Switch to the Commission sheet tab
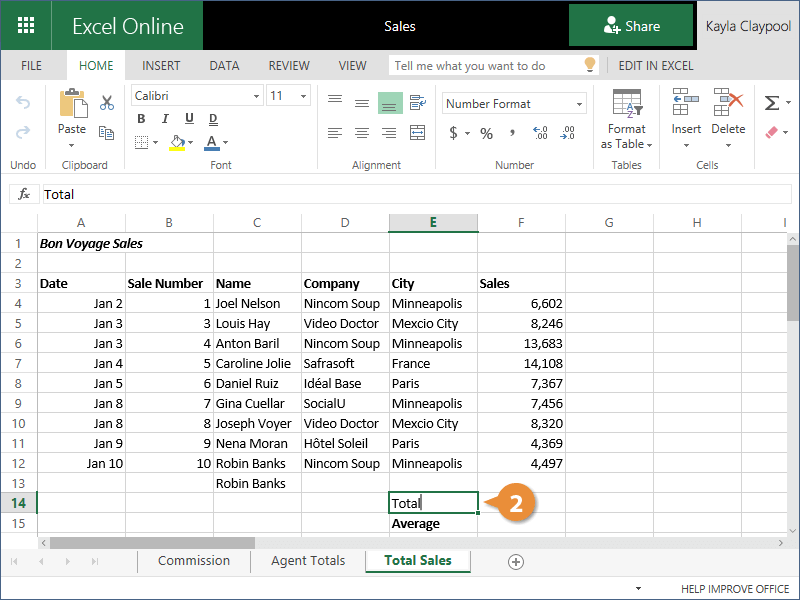 (194, 561)
